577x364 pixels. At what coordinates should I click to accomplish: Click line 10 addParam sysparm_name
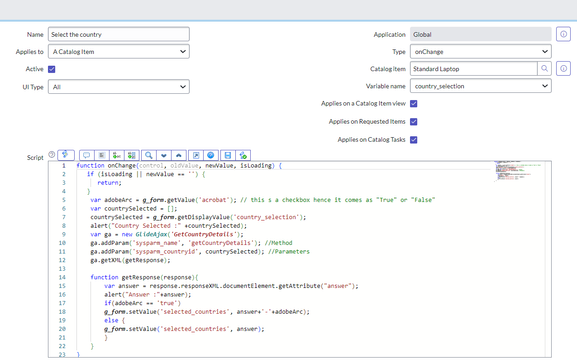tap(191, 243)
